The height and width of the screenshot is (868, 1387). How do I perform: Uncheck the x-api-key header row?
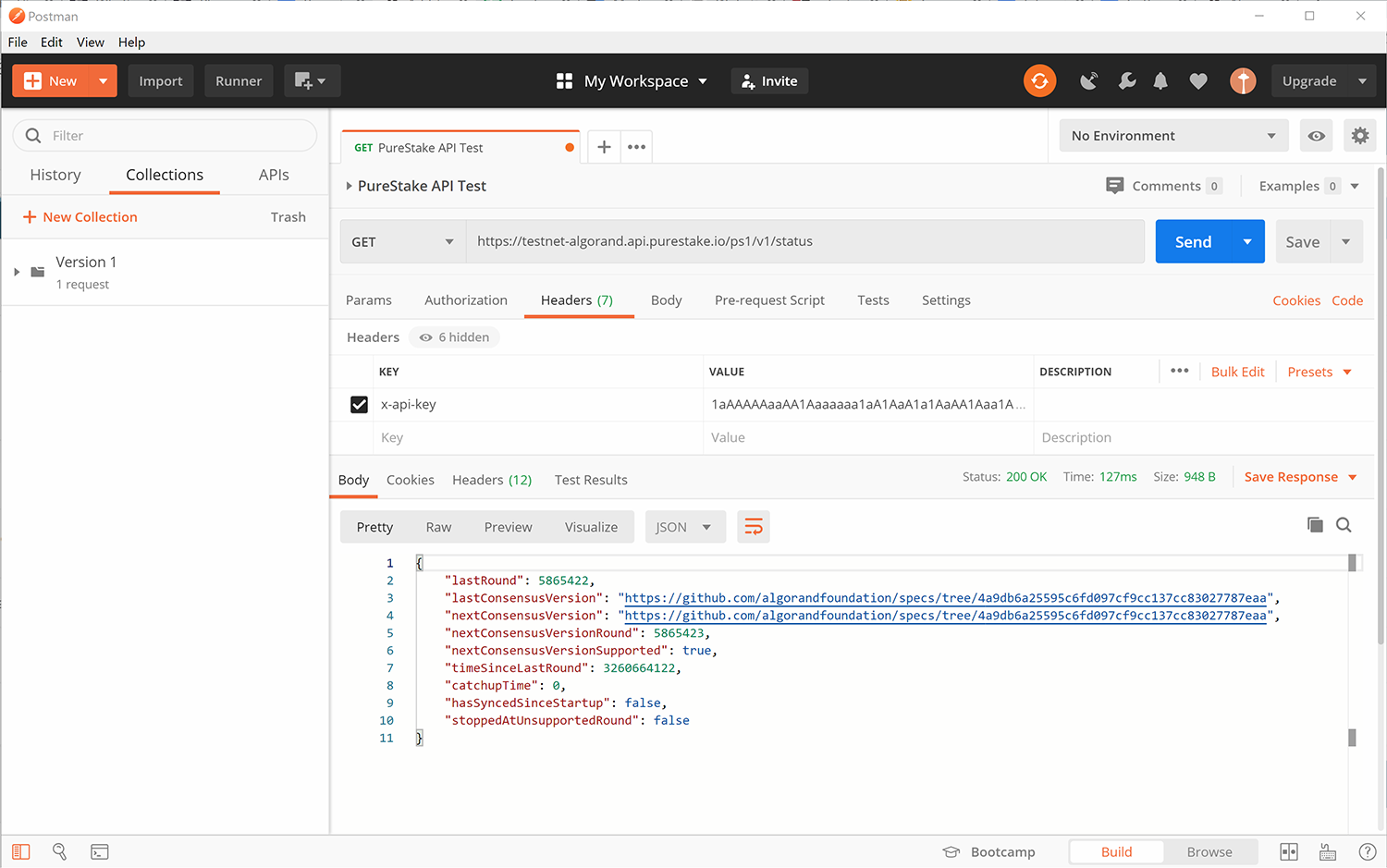tap(360, 404)
